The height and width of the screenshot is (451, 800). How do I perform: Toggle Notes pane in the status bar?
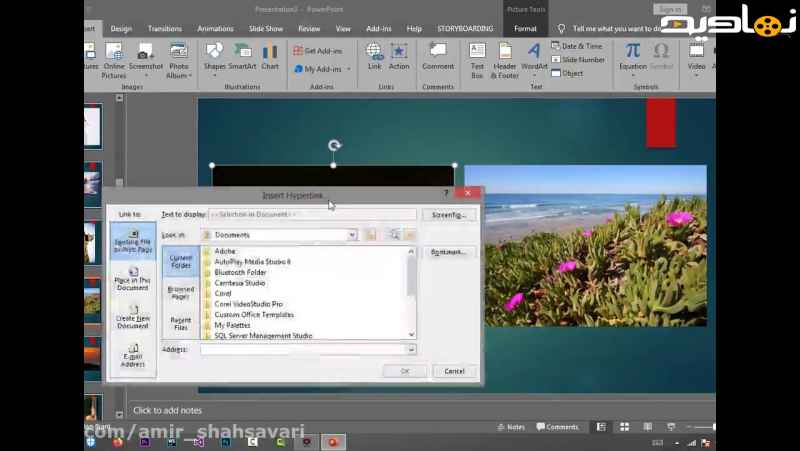tap(511, 427)
